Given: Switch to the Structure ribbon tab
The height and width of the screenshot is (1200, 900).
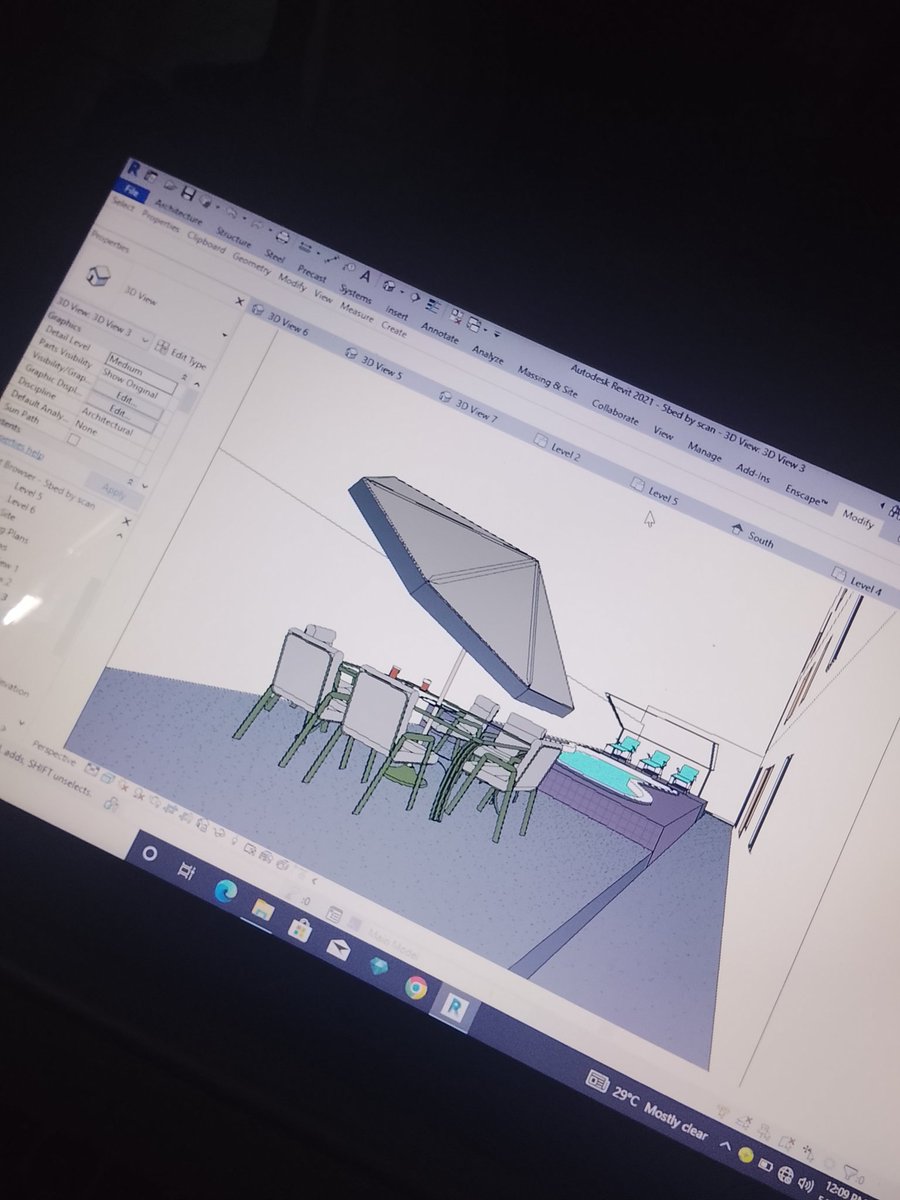Looking at the screenshot, I should click(234, 236).
